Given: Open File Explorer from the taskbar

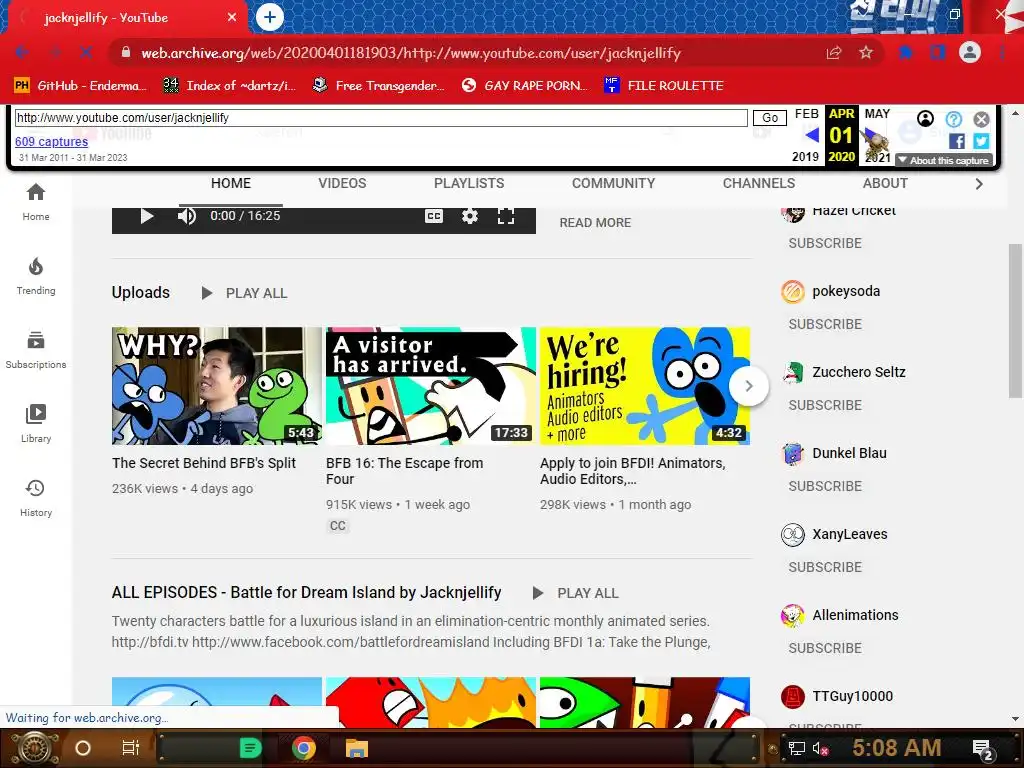Looking at the screenshot, I should click(357, 748).
